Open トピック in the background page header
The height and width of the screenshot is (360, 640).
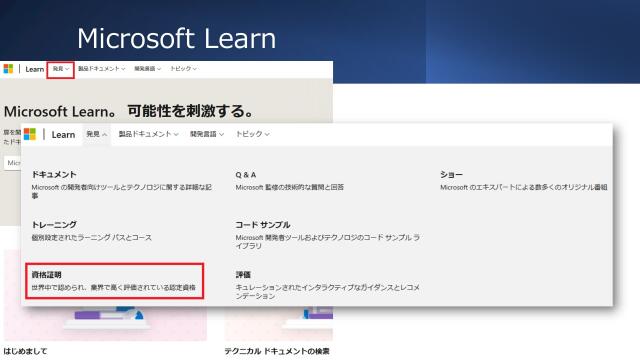point(184,69)
